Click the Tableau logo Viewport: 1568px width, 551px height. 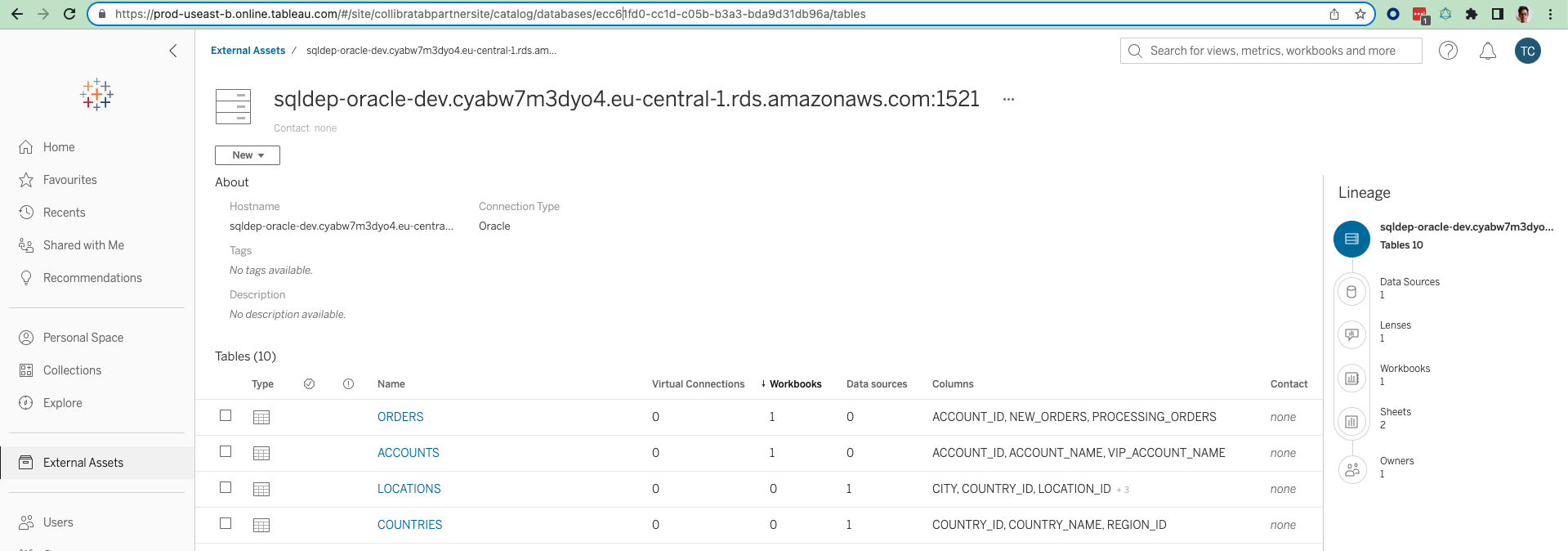(96, 95)
